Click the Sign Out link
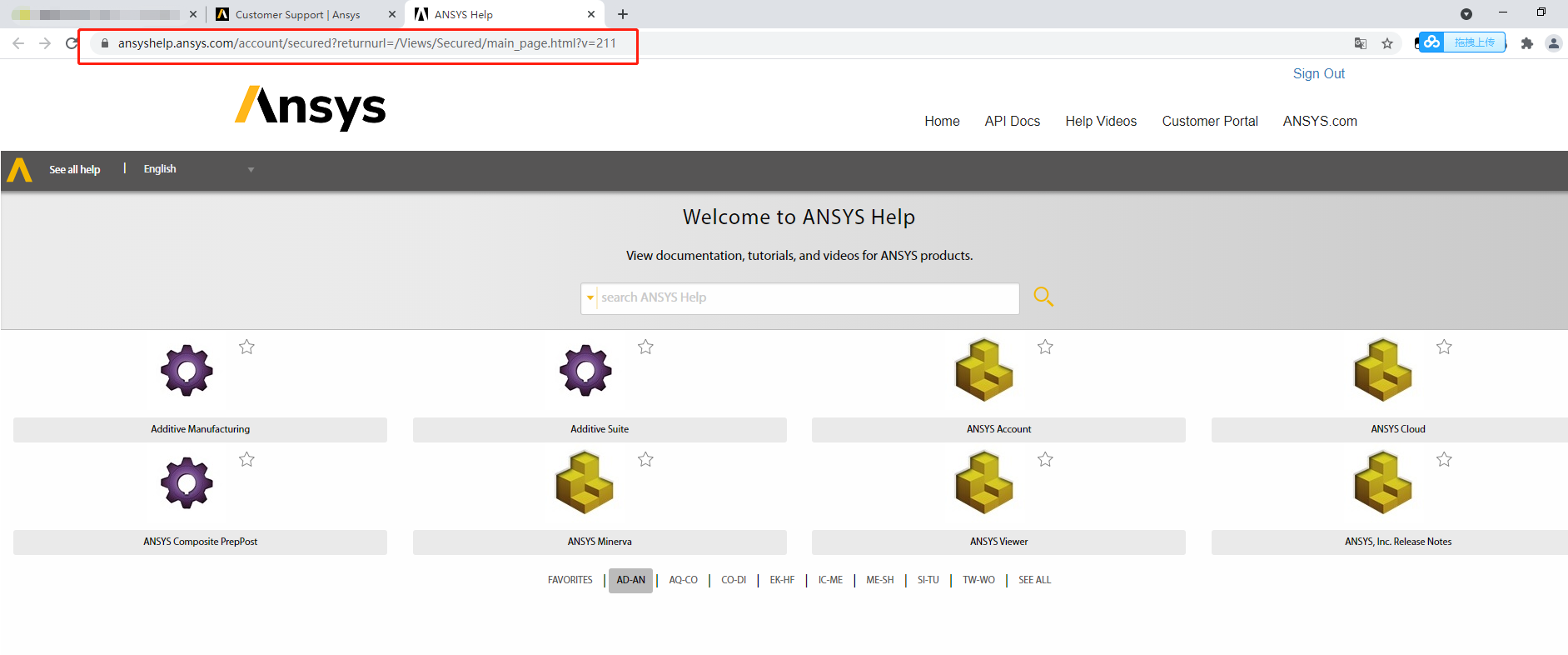 click(x=1318, y=73)
